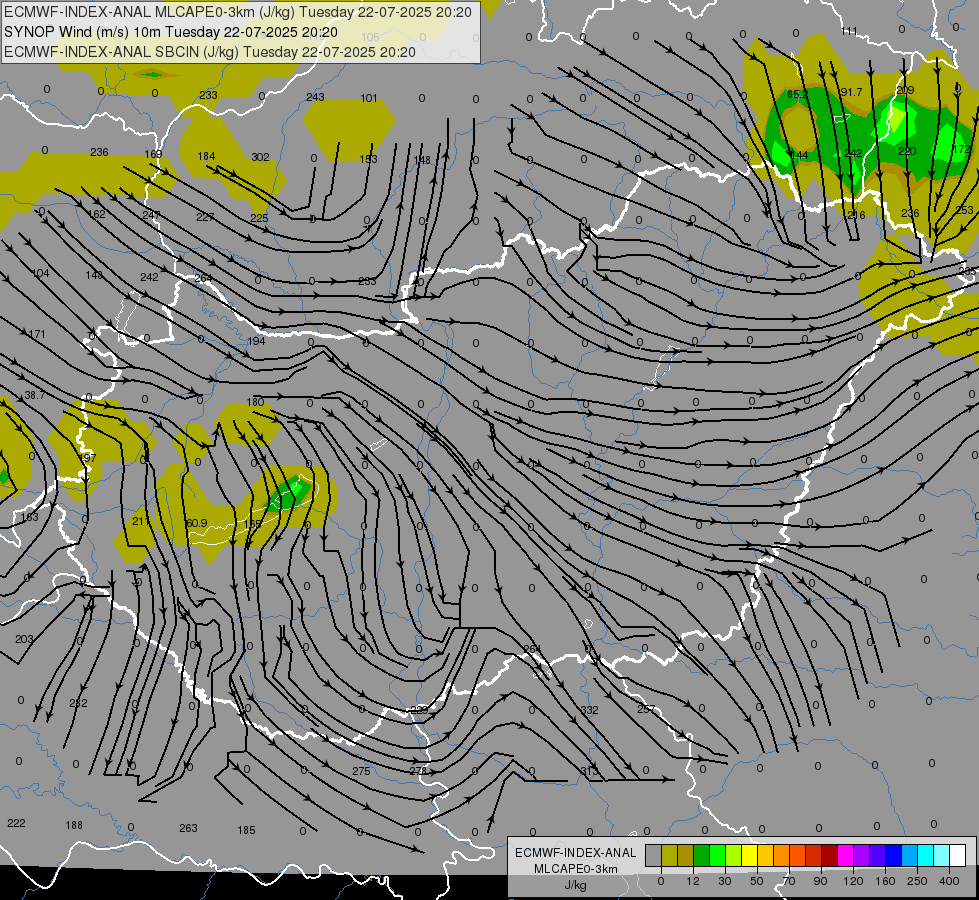The width and height of the screenshot is (979, 900).
Task: Click the map value 184
Action: (x=206, y=156)
